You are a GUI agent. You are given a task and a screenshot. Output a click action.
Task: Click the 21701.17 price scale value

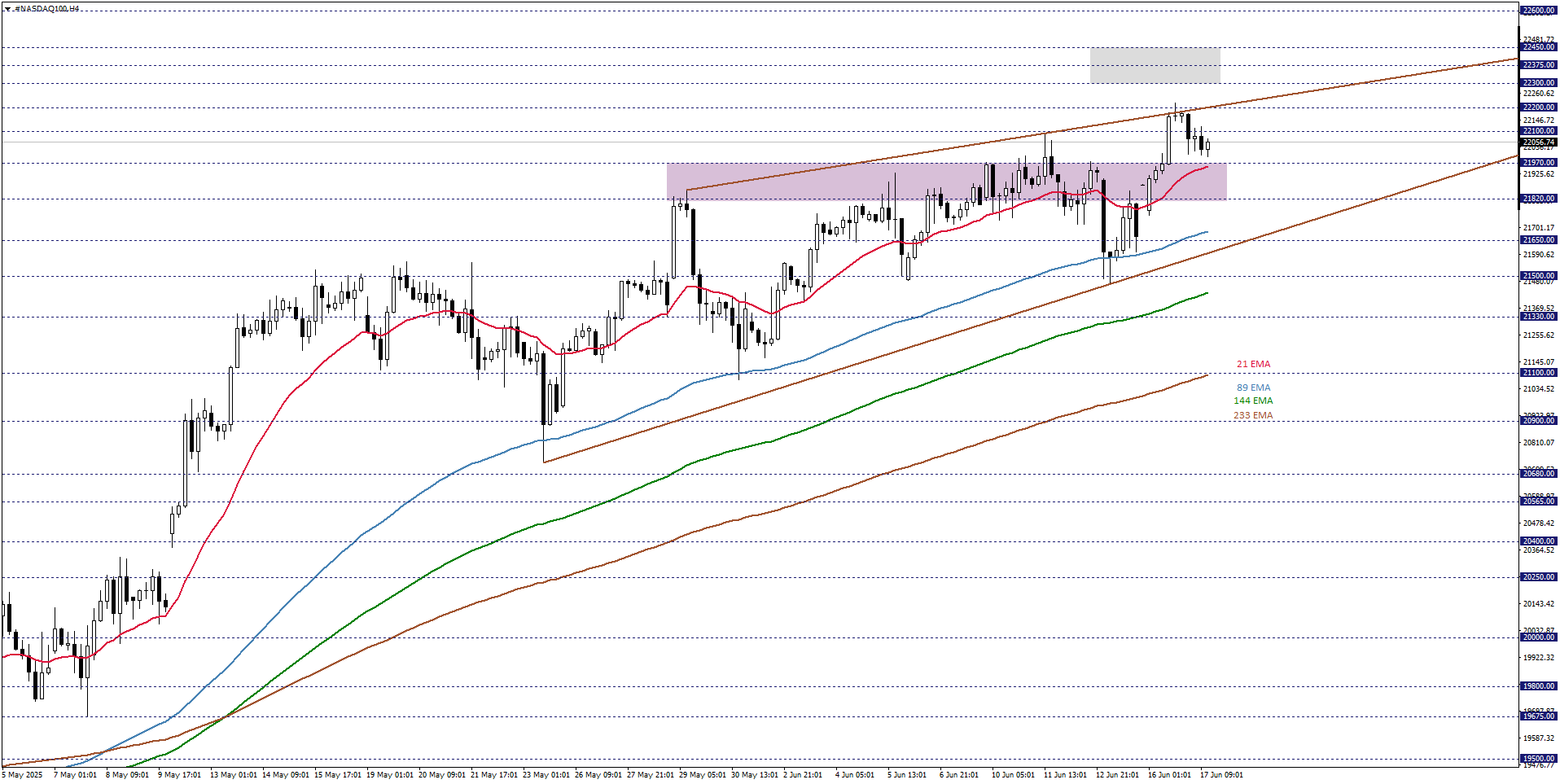pyautogui.click(x=1539, y=228)
